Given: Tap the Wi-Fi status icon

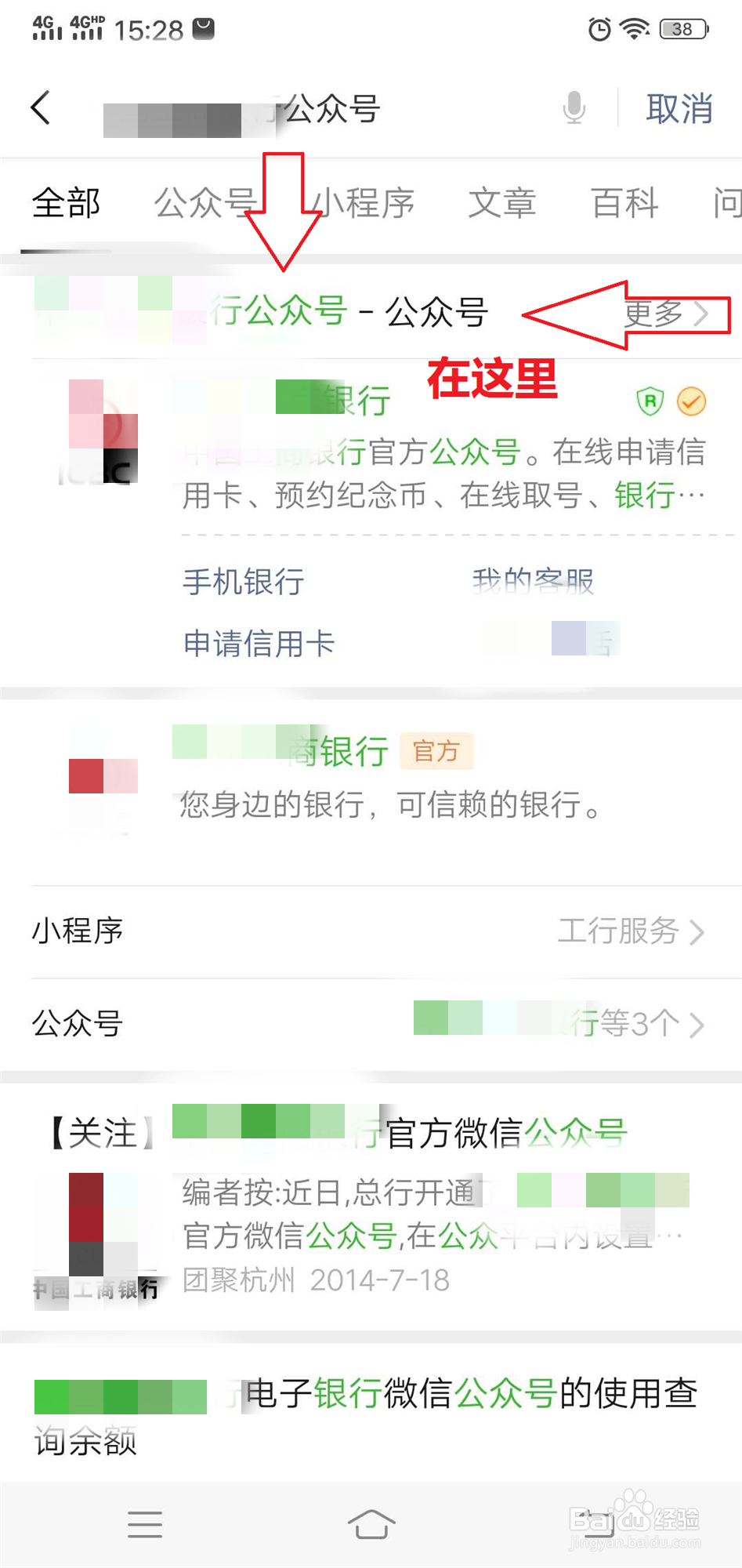Looking at the screenshot, I should [635, 29].
